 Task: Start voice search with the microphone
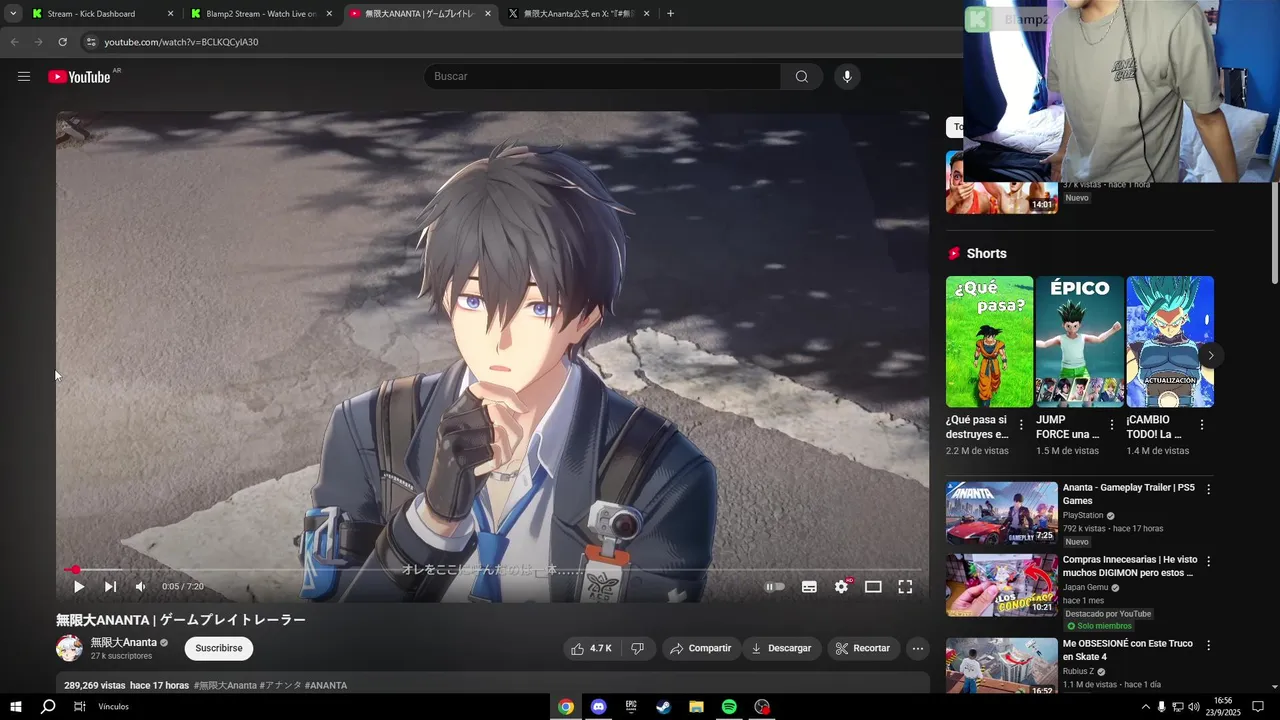pos(847,77)
